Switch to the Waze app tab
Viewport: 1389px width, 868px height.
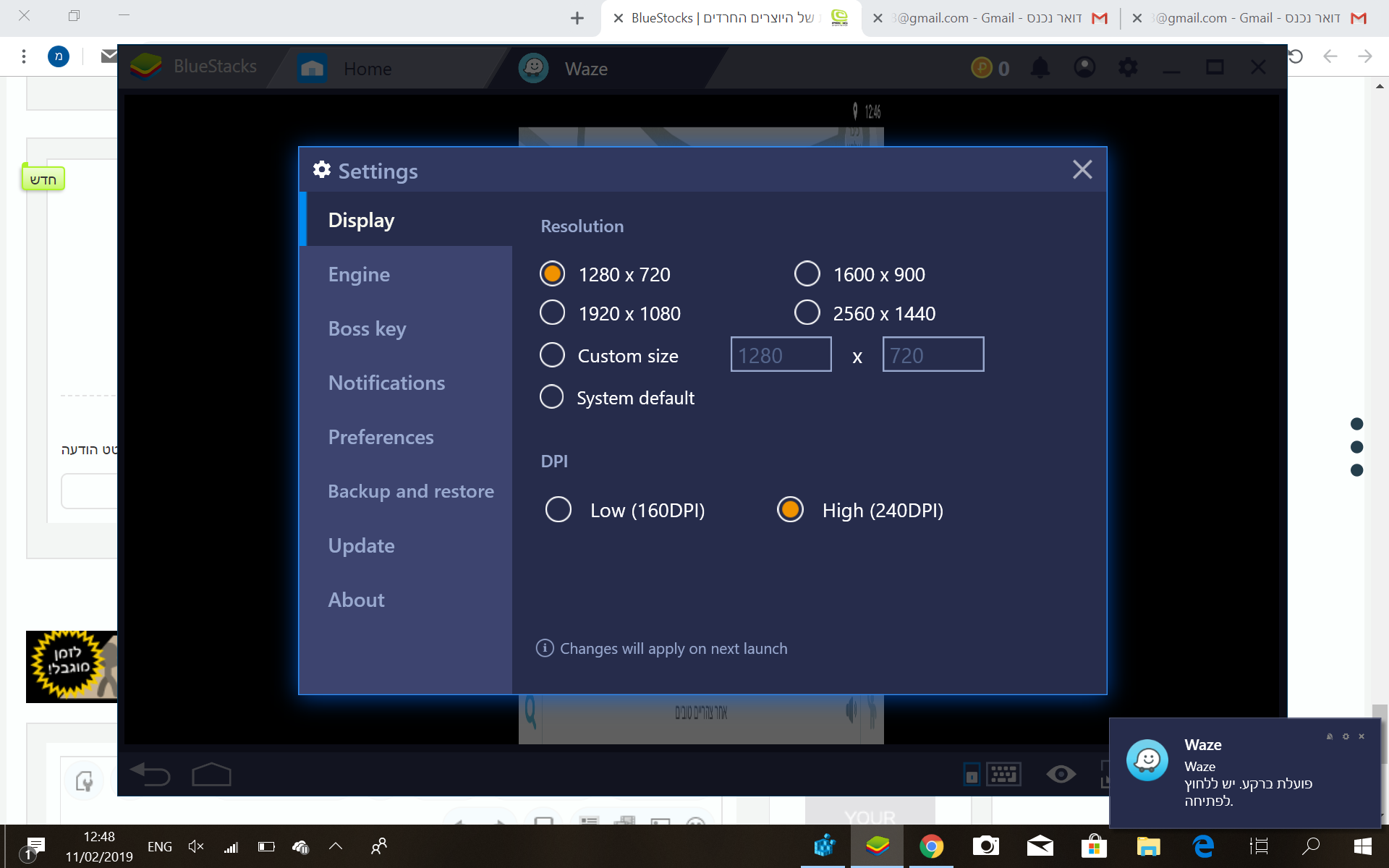point(608,68)
